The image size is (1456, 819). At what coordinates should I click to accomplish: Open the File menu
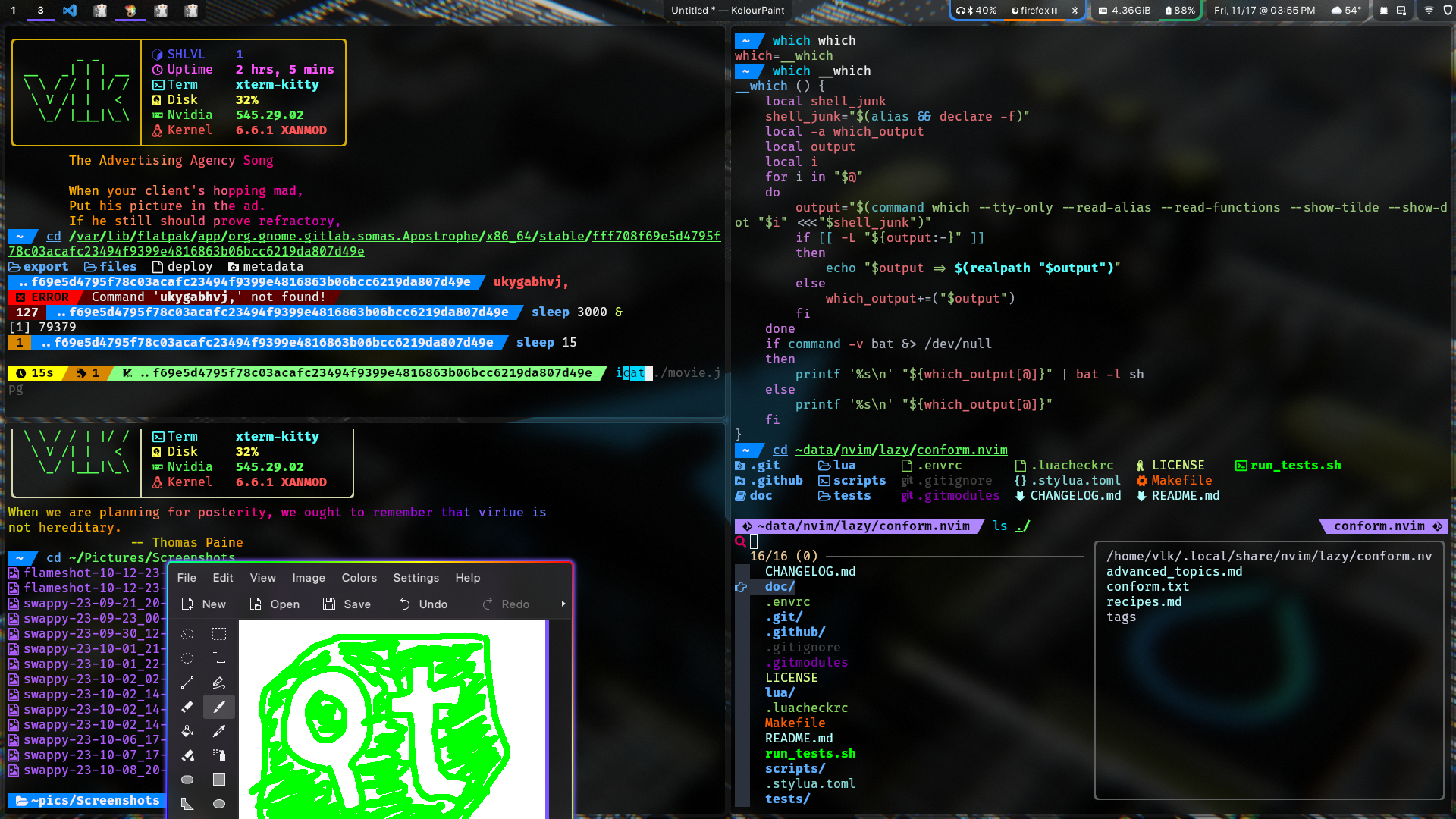187,578
